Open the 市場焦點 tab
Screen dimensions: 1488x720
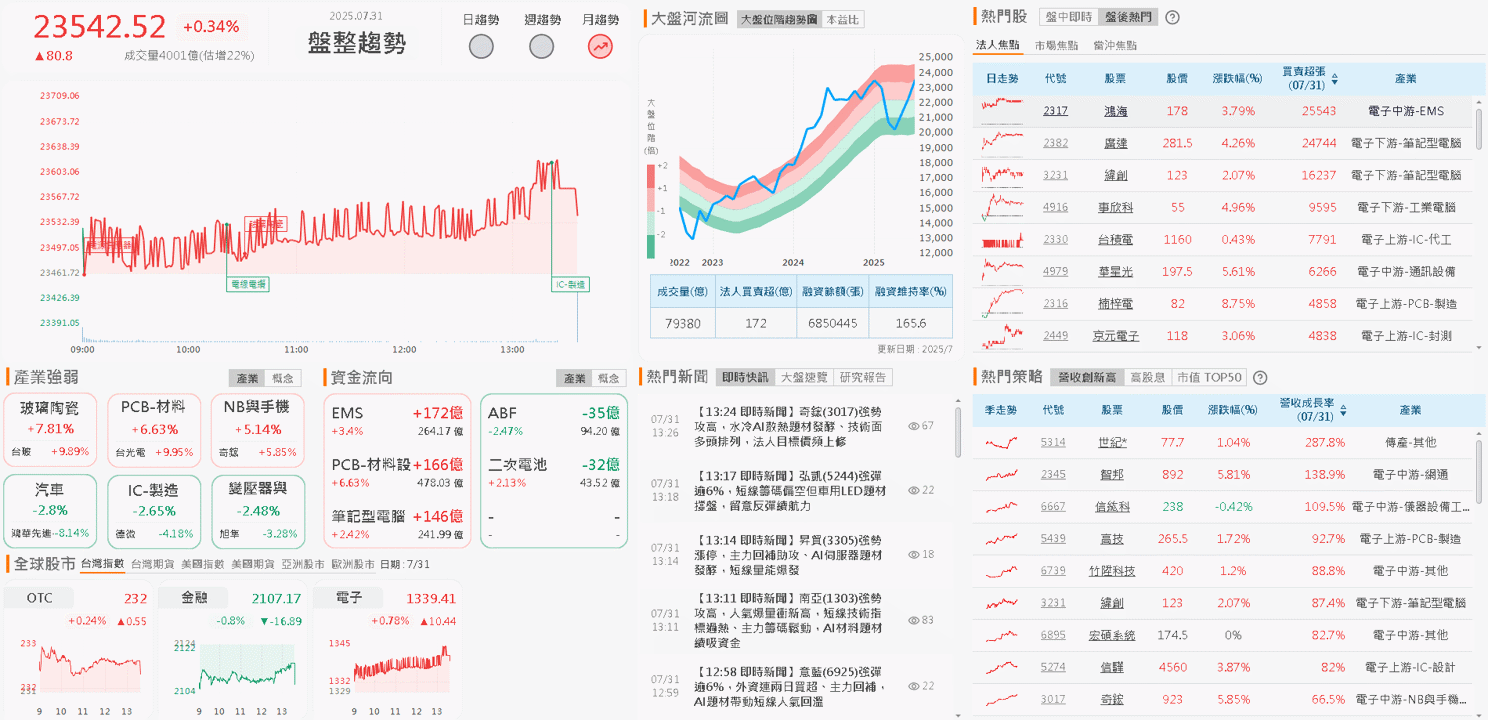1057,45
